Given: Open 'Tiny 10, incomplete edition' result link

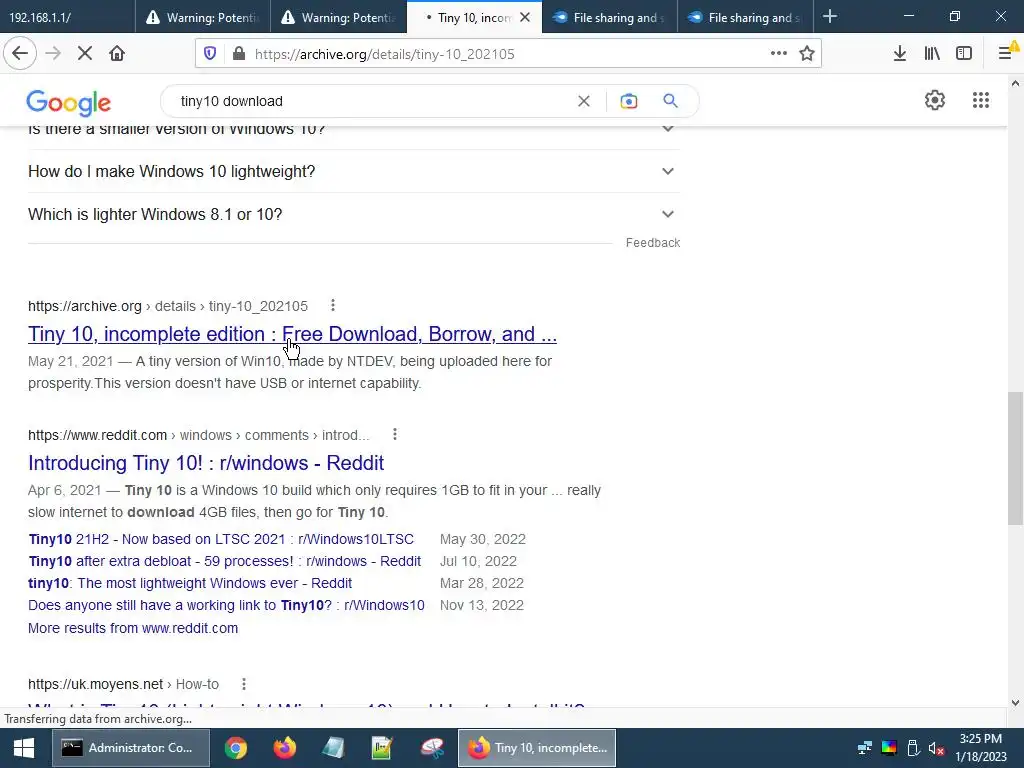Looking at the screenshot, I should point(292,334).
